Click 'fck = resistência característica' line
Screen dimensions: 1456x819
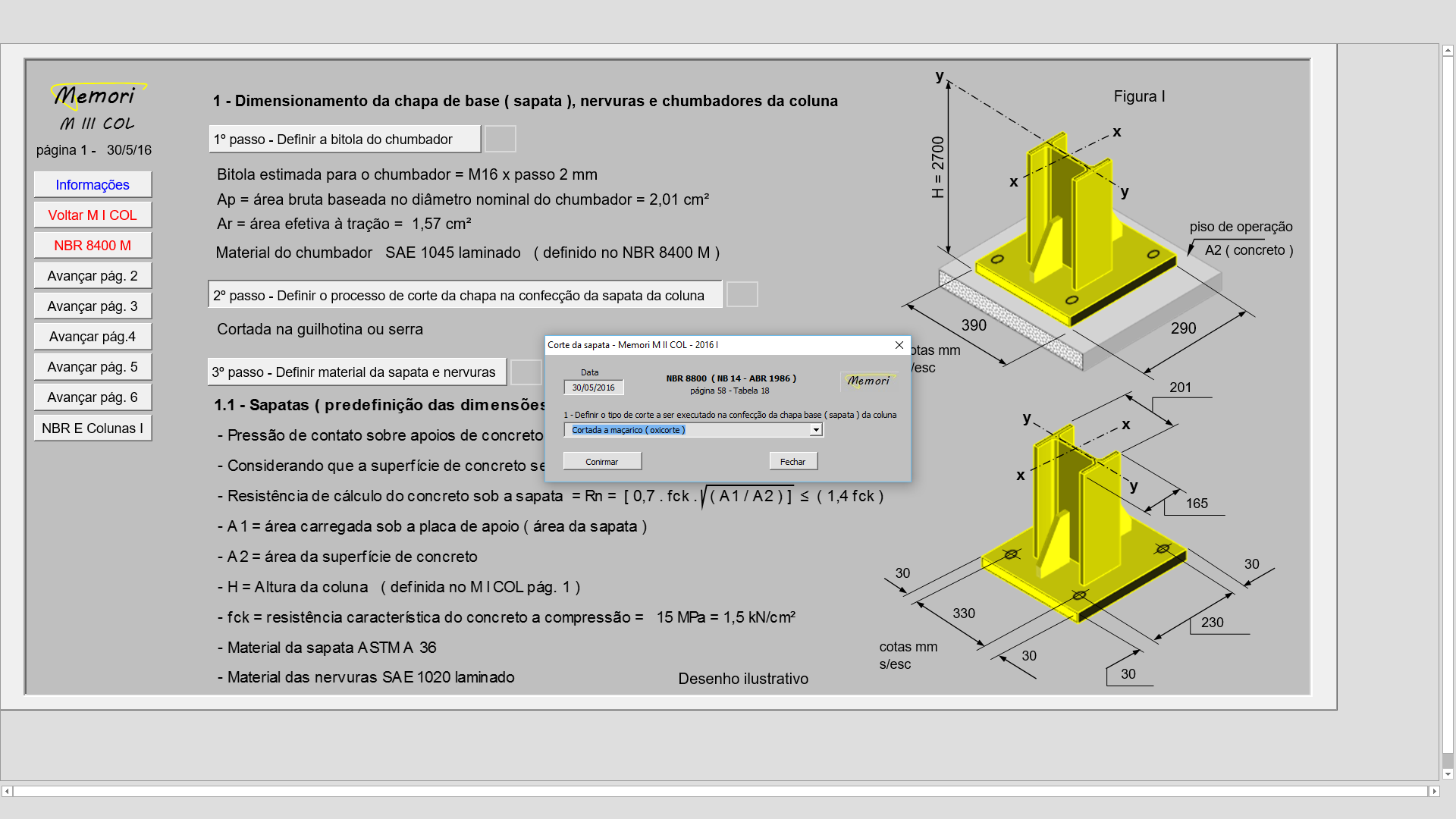(x=507, y=617)
